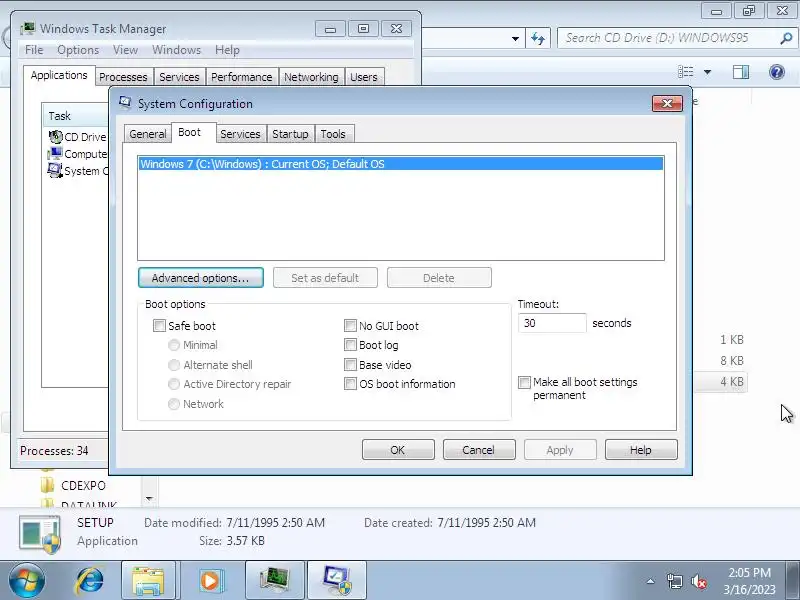Select Windows 7 boot entry
Image resolution: width=800 pixels, height=600 pixels.
pyautogui.click(x=401, y=164)
